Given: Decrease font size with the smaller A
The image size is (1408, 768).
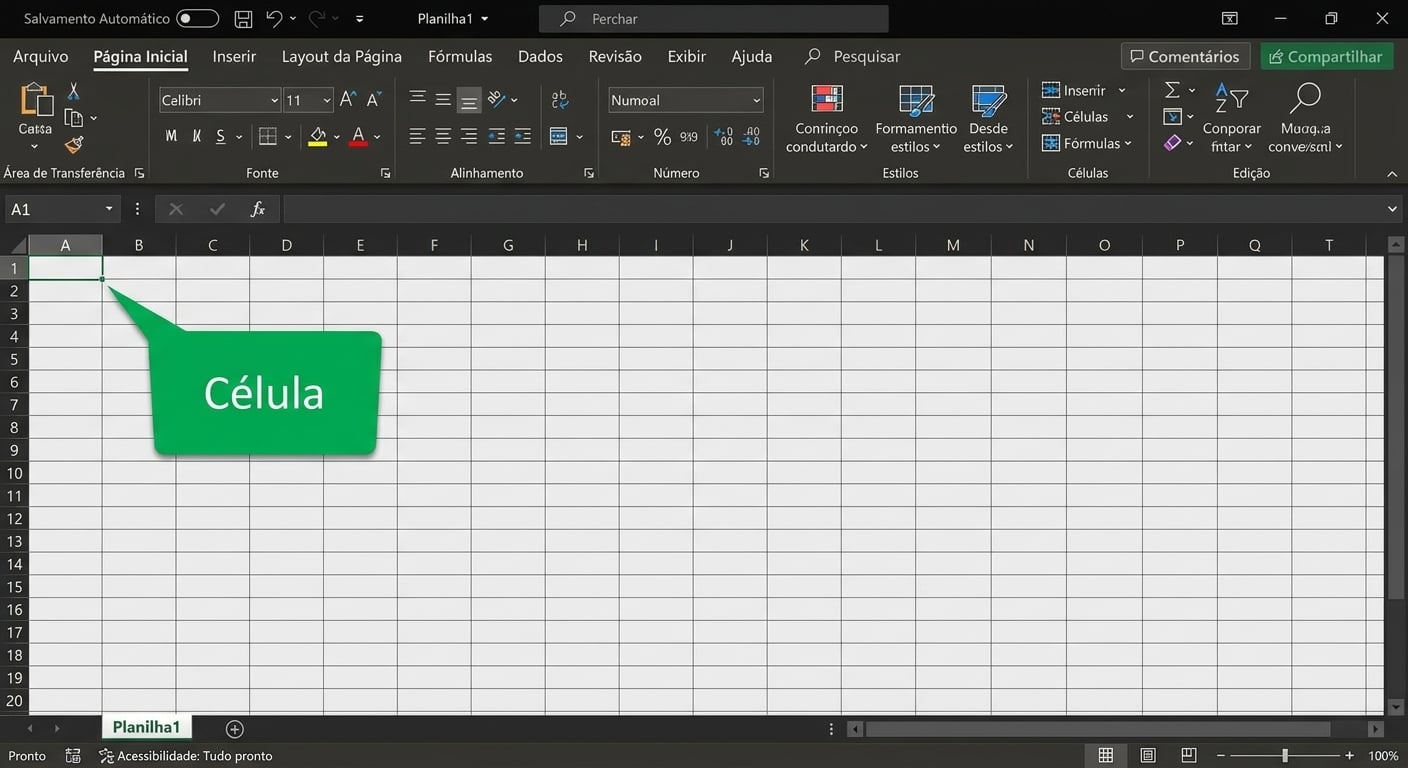Looking at the screenshot, I should click(374, 100).
